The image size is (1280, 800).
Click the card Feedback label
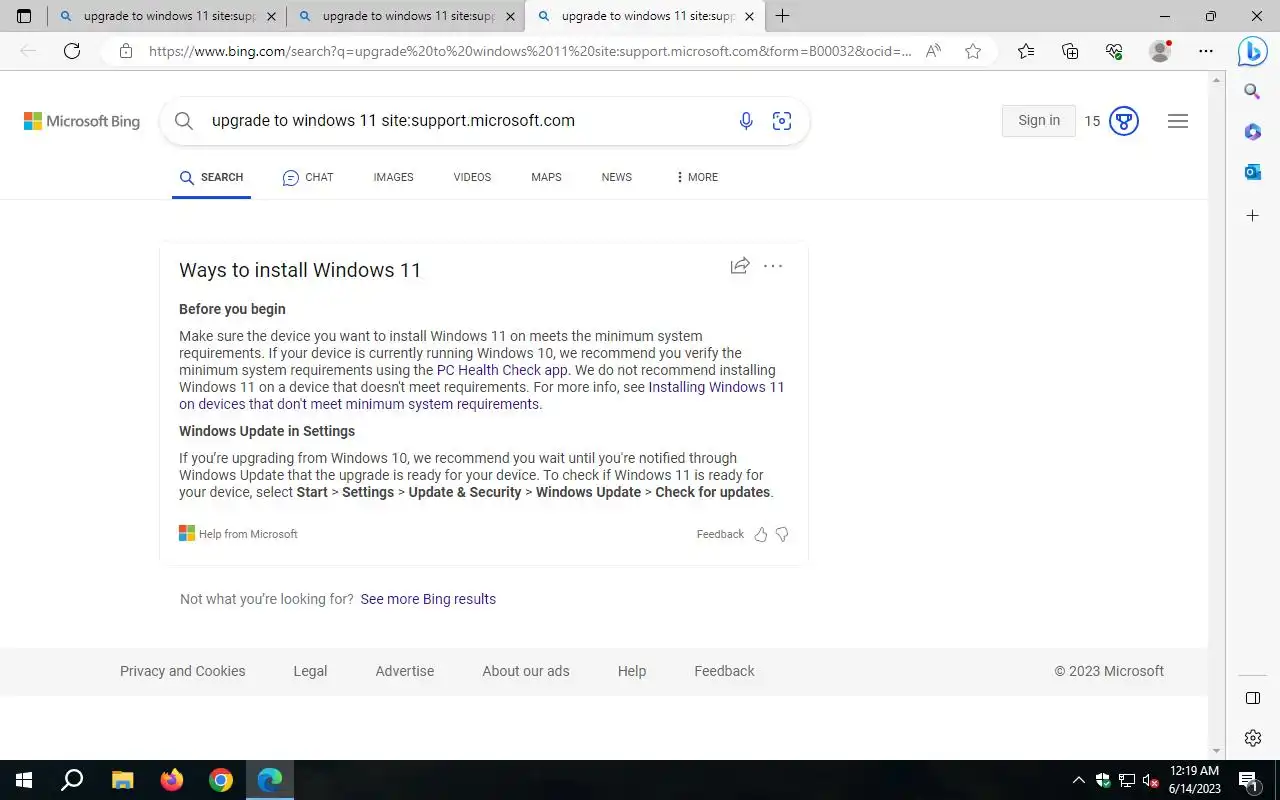coord(720,534)
